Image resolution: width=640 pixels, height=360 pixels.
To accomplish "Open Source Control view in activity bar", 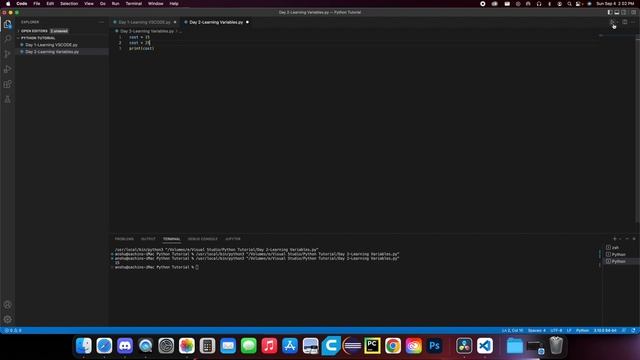I will coord(7,54).
